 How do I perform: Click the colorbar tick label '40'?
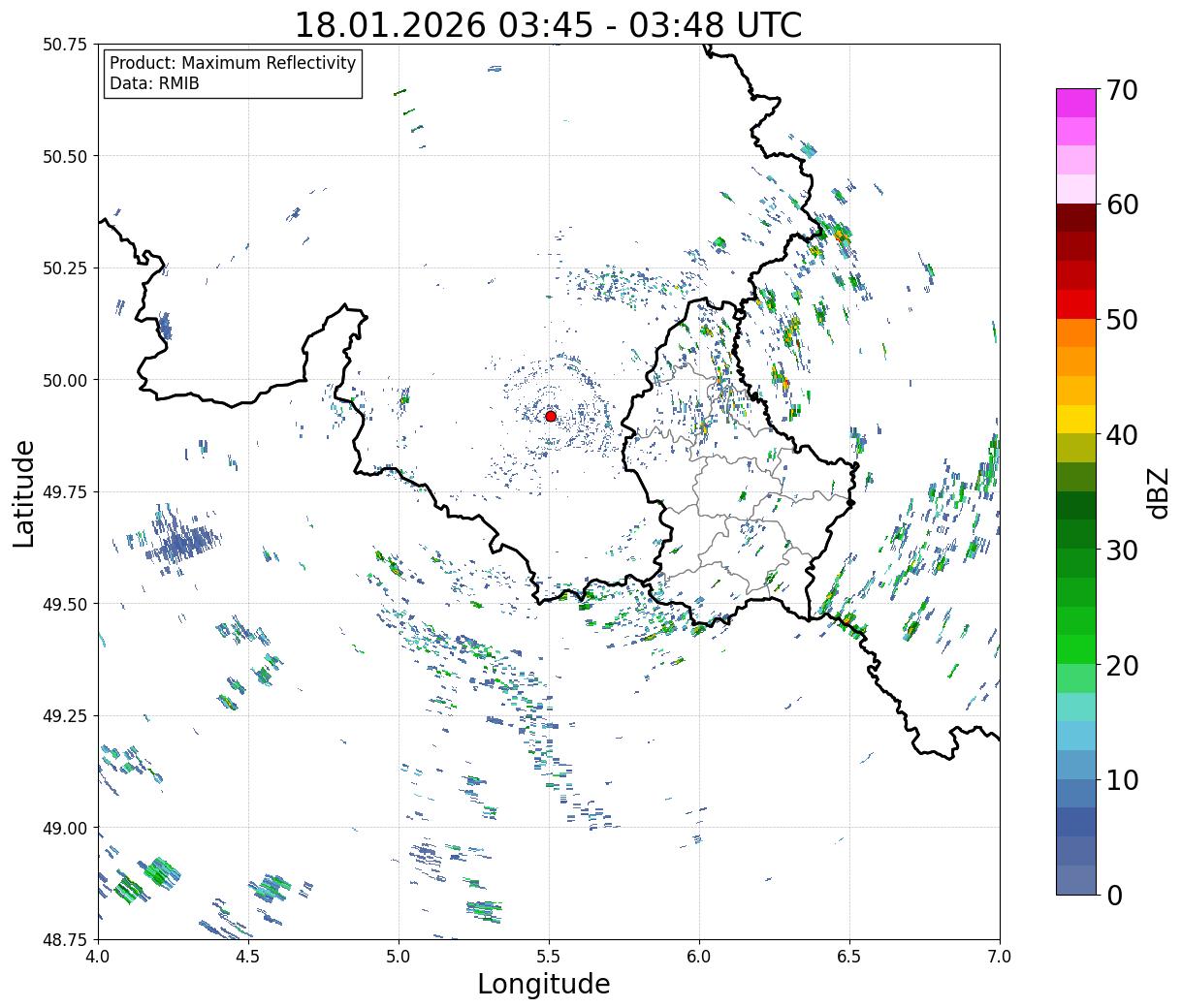point(1122,435)
